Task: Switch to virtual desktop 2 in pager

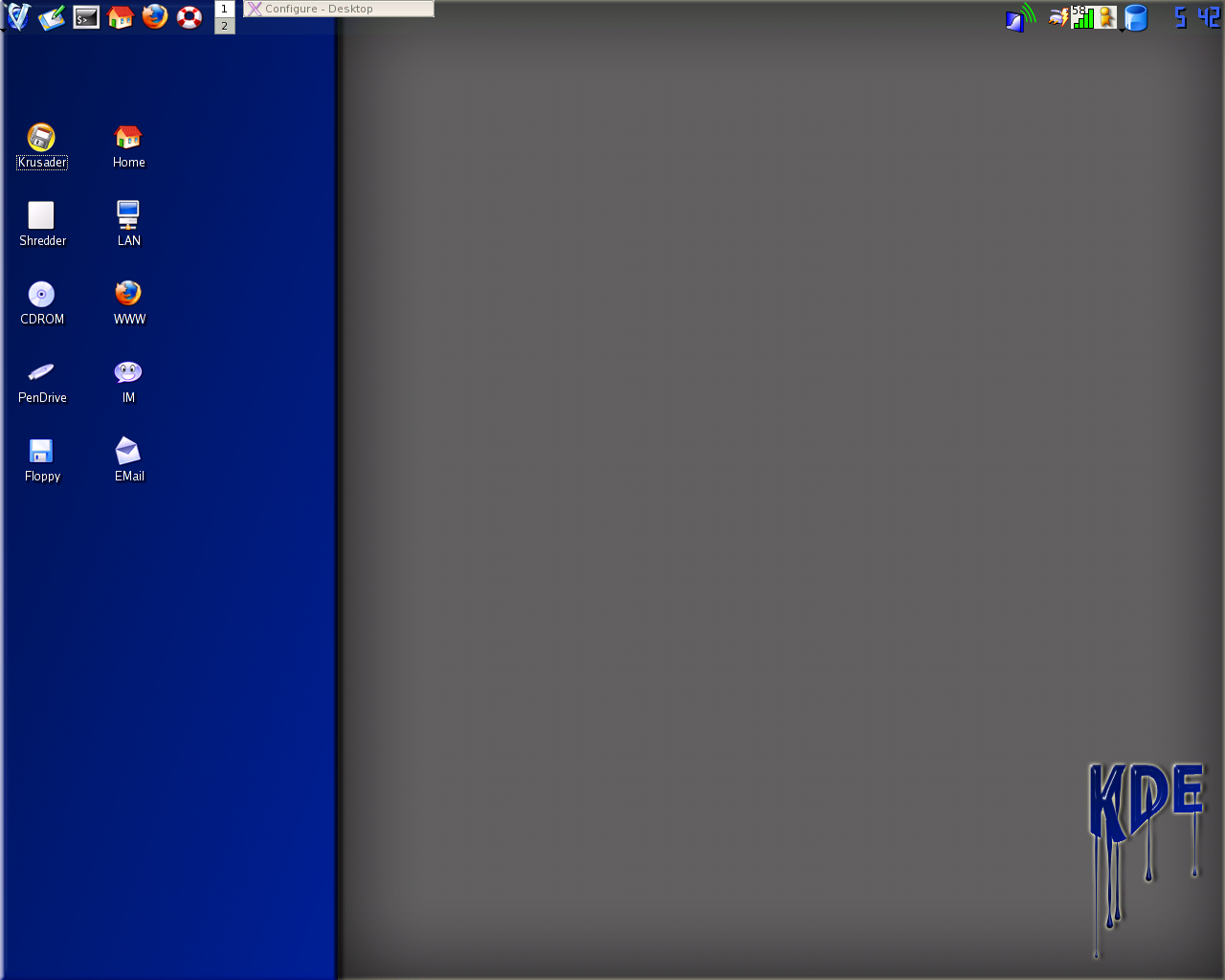Action: click(224, 24)
